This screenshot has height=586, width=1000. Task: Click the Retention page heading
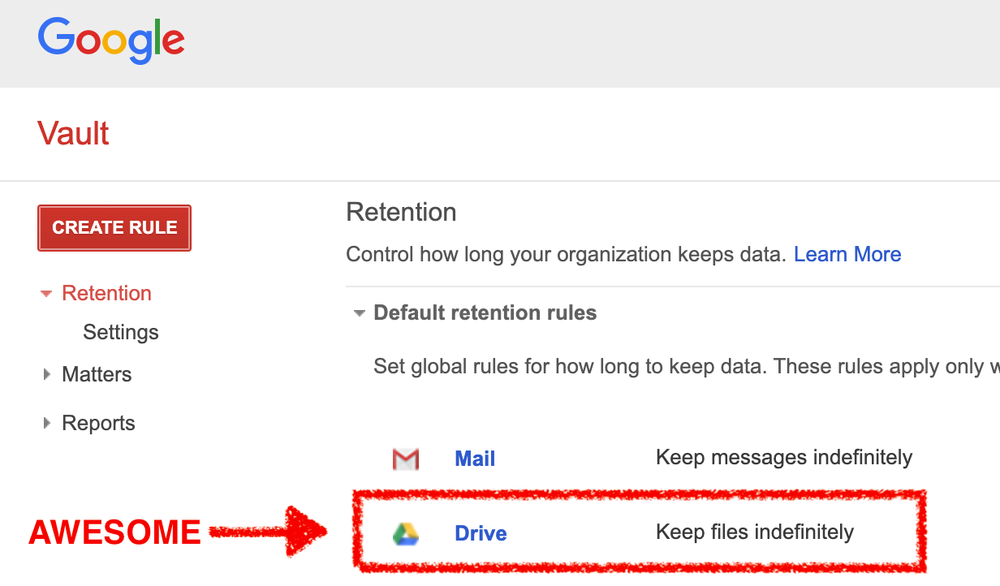[401, 212]
